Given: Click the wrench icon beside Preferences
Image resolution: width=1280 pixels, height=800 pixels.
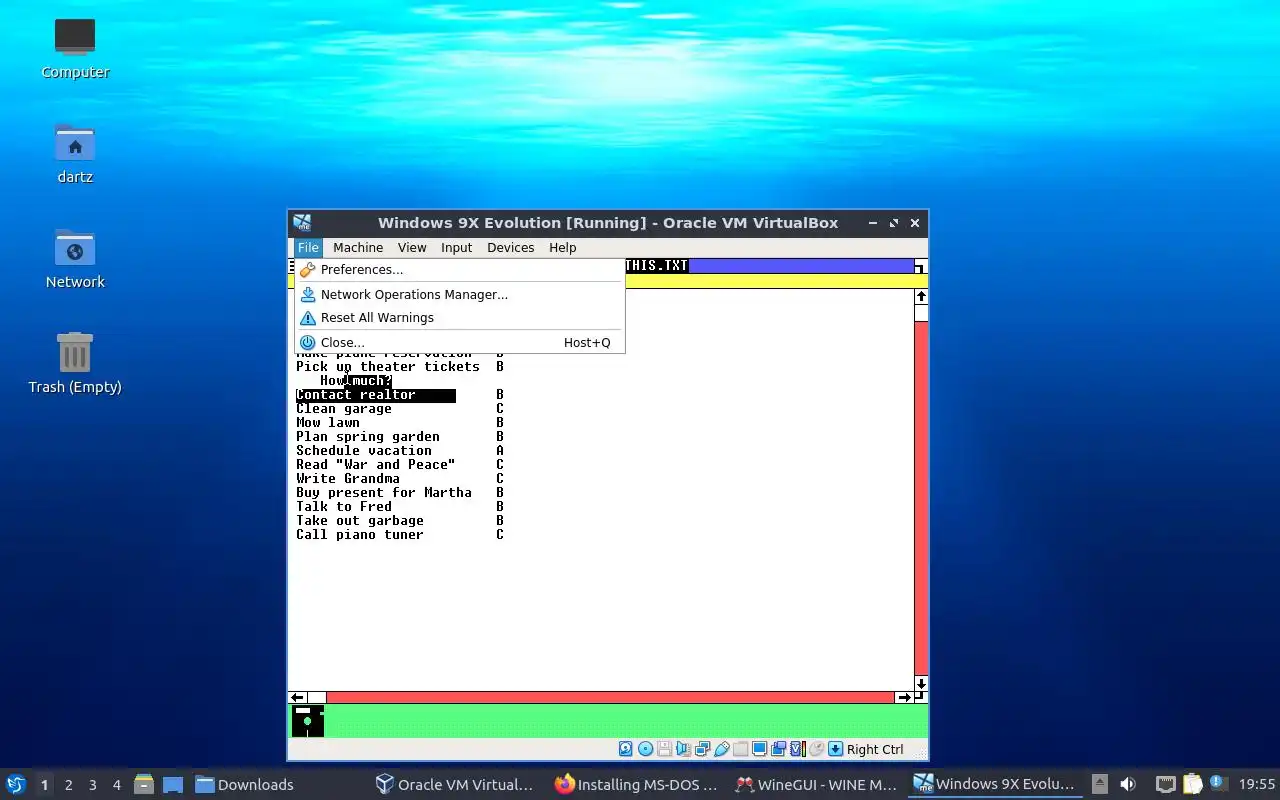Looking at the screenshot, I should [308, 270].
